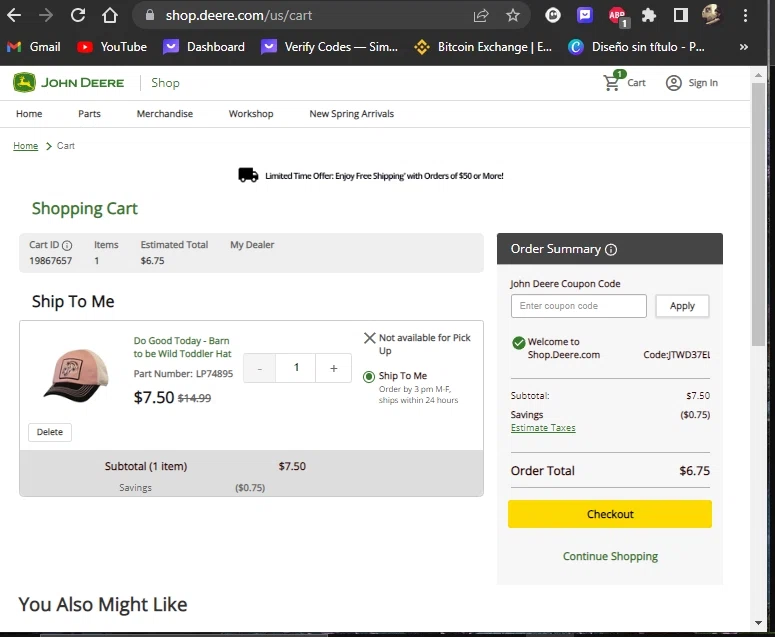
Task: Click the page vertical scrollbar
Action: coord(758,214)
